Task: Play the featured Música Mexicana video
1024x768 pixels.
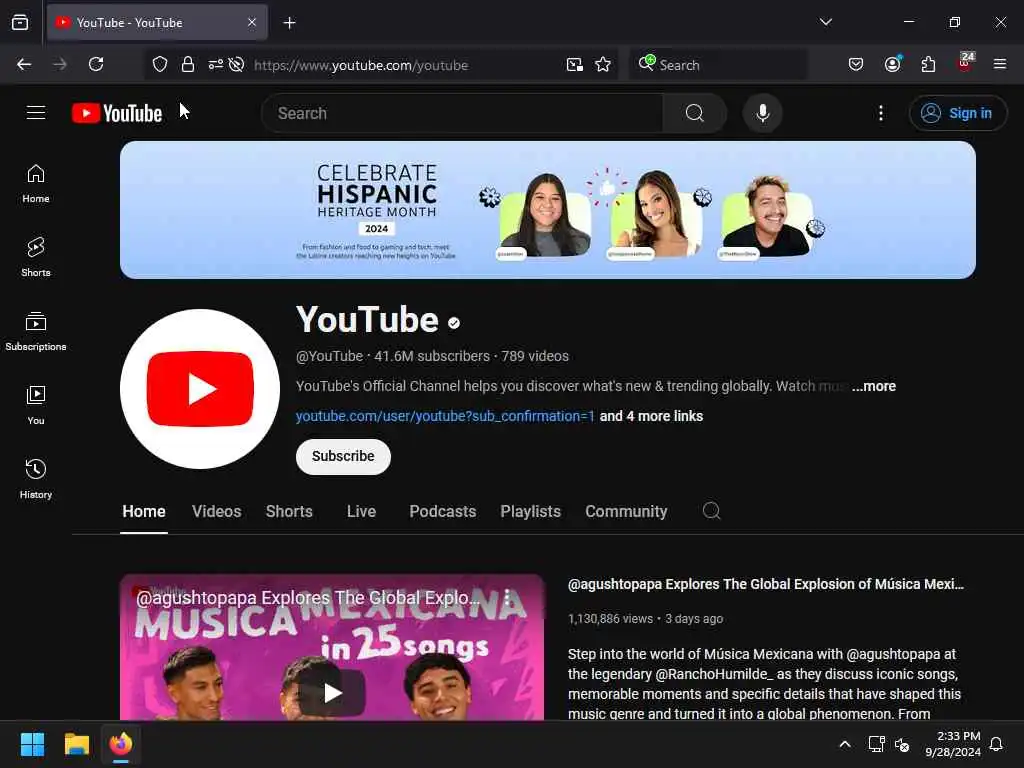Action: click(x=332, y=692)
